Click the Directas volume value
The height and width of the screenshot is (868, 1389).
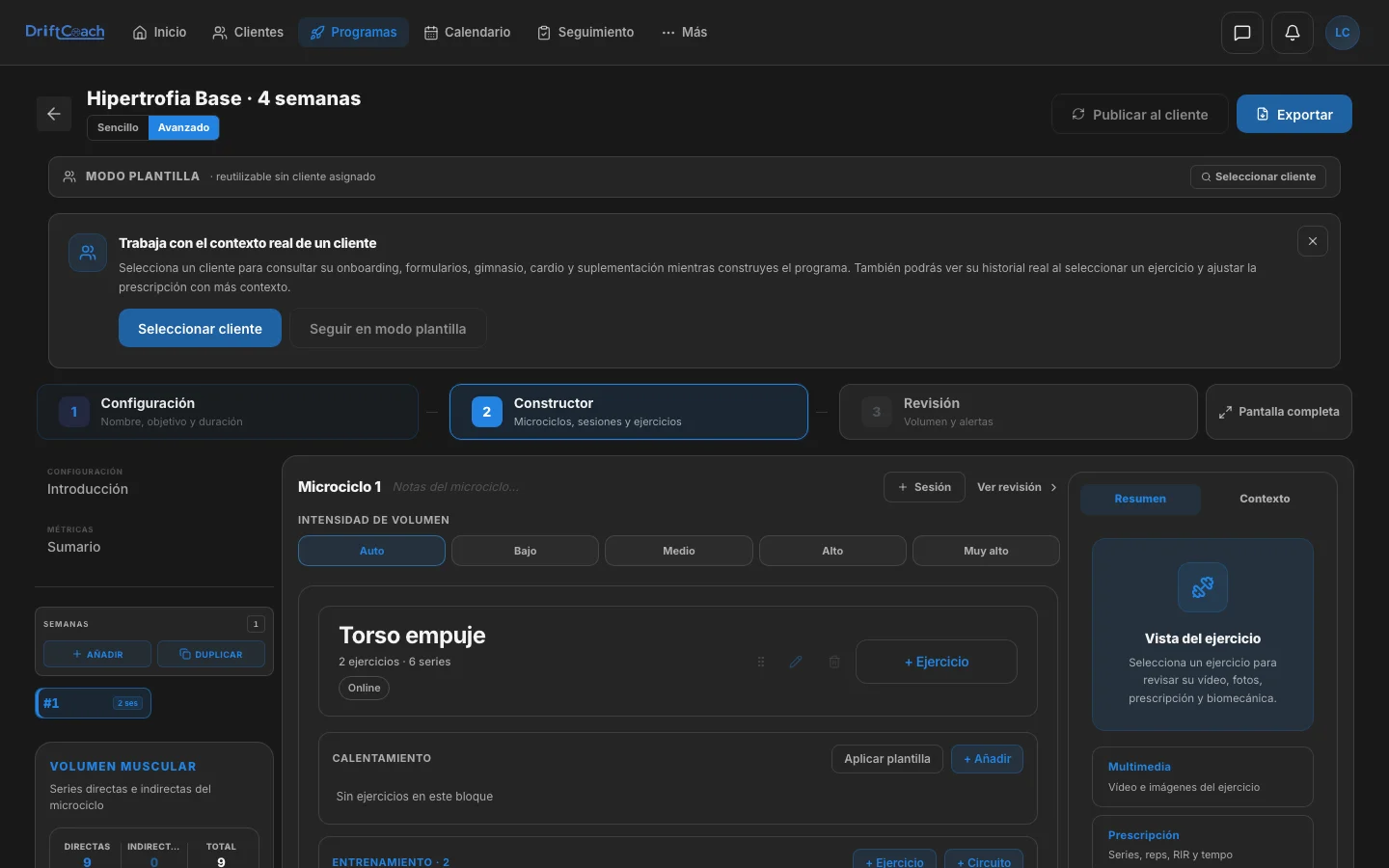(87, 862)
